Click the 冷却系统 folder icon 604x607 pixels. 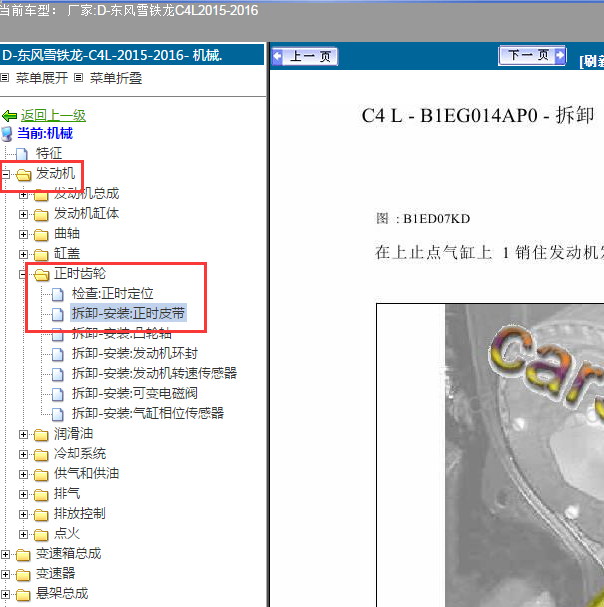tap(41, 455)
